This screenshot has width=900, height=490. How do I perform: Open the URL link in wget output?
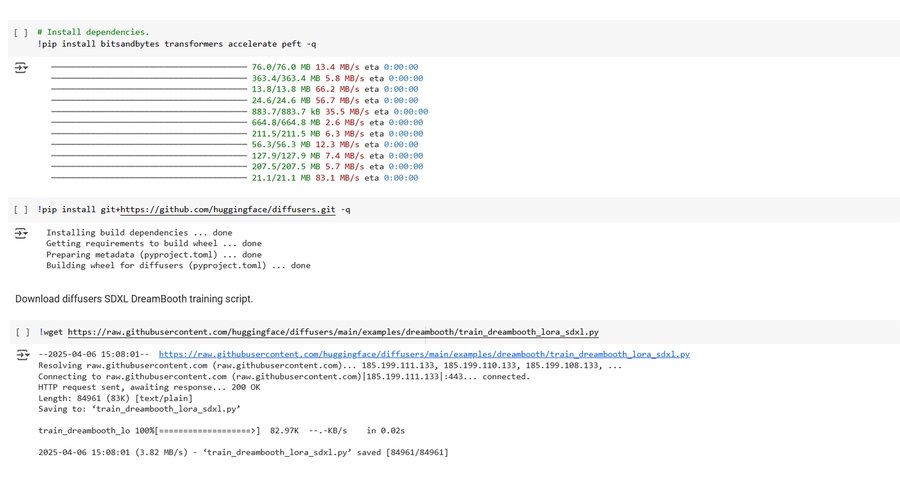pos(424,354)
